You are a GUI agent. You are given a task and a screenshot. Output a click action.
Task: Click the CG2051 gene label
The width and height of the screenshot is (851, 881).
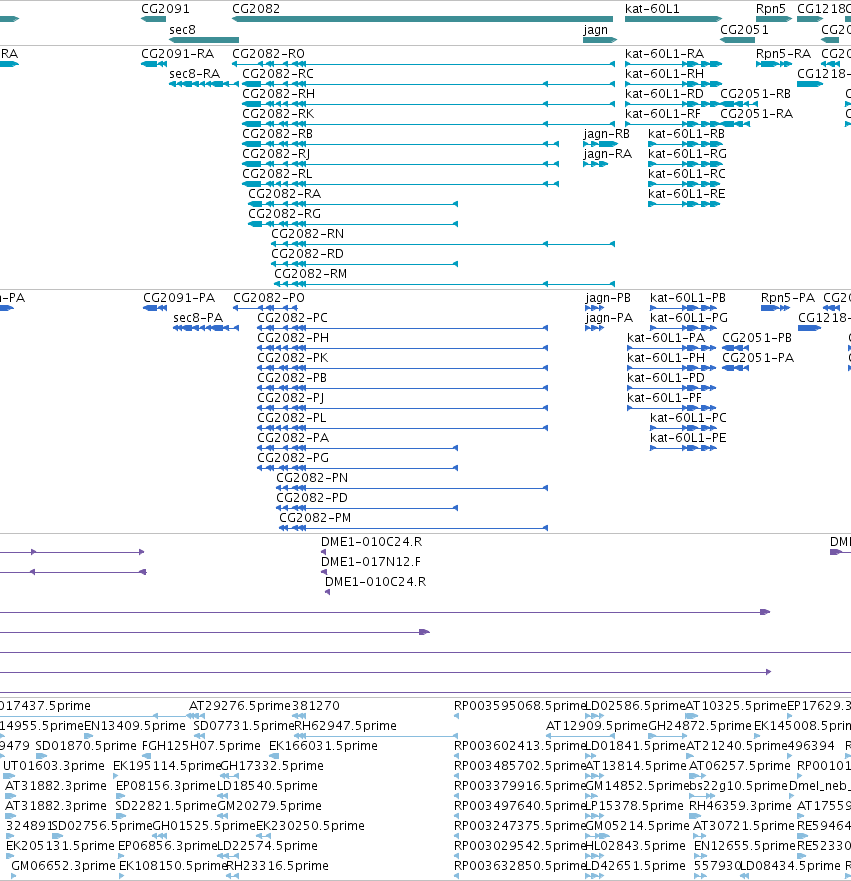coord(744,29)
